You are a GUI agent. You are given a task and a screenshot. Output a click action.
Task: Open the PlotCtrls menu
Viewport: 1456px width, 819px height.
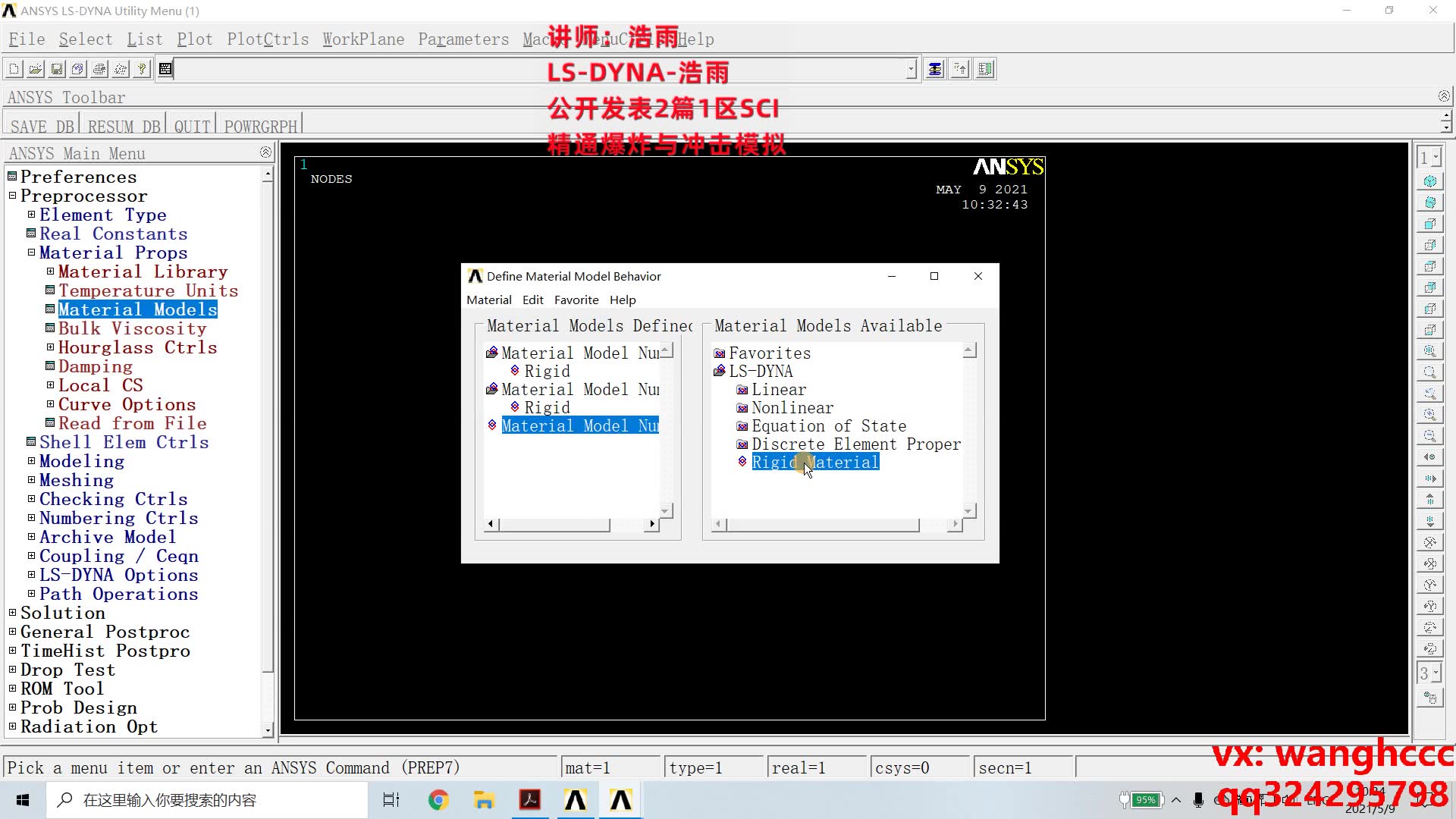click(x=268, y=39)
